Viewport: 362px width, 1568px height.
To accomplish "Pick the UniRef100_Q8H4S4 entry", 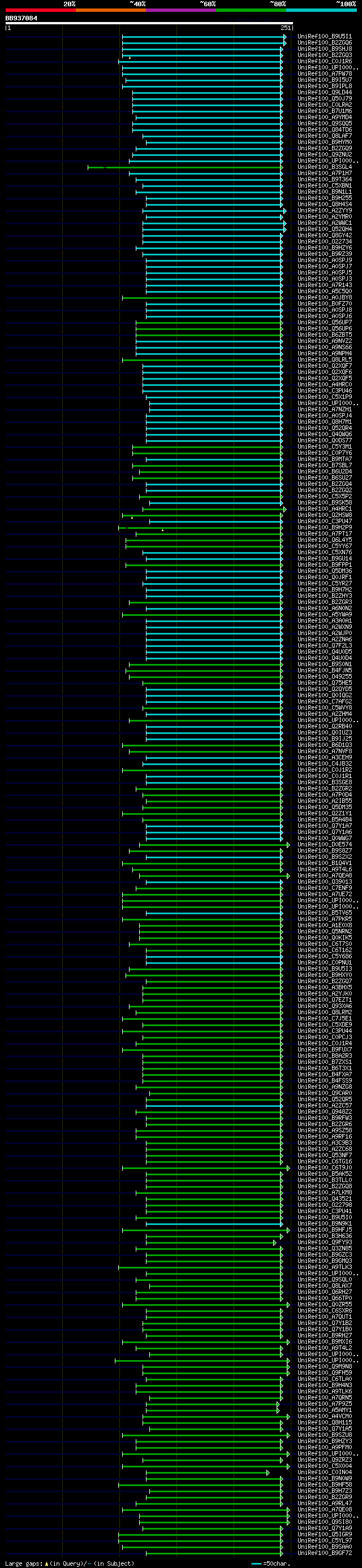I will pyautogui.click(x=324, y=204).
